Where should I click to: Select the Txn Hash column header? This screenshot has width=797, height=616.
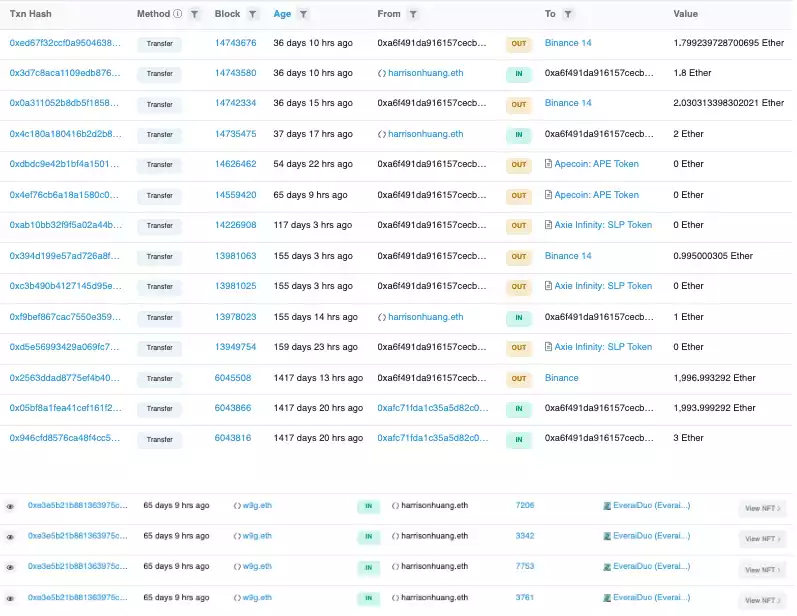click(x=30, y=14)
